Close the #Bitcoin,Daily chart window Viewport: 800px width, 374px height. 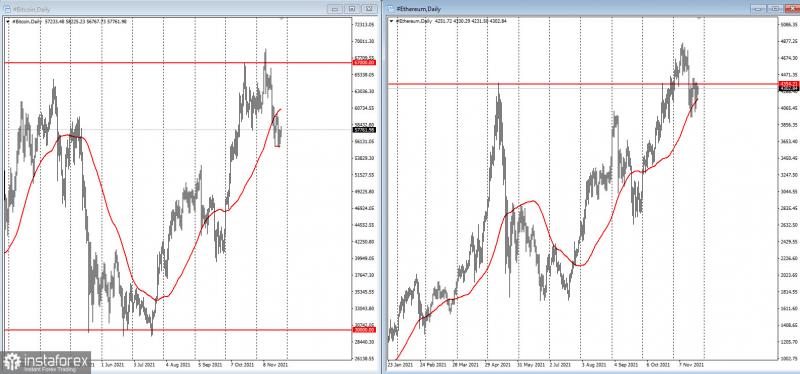[x=368, y=9]
